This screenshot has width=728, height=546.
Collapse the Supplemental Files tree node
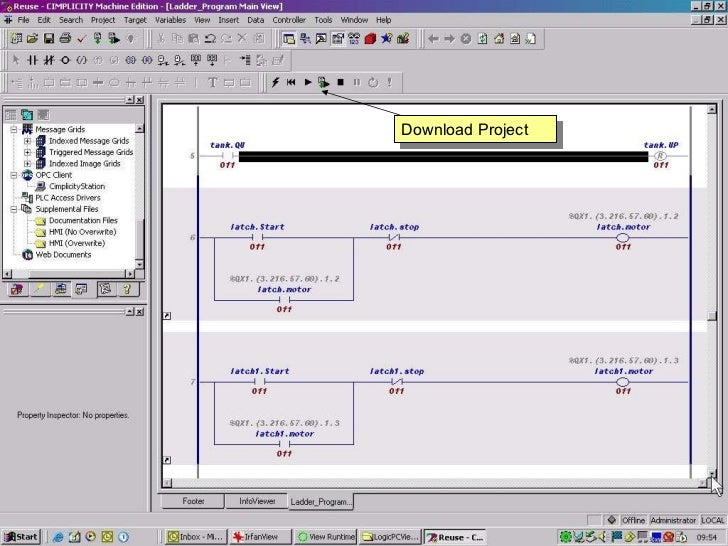click(14, 209)
